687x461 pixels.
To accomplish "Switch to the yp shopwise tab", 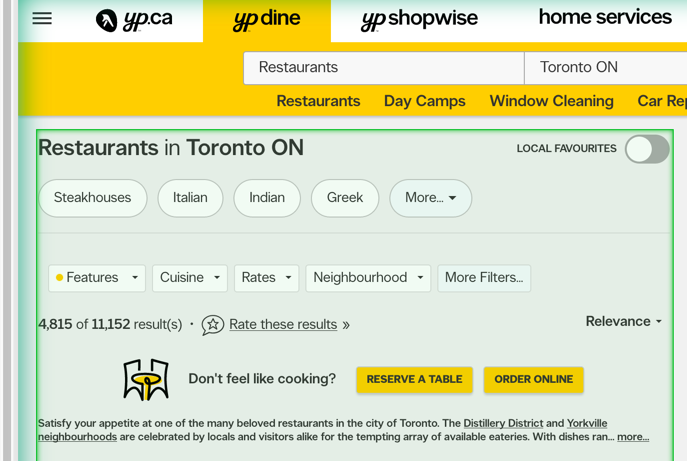I will 419,20.
